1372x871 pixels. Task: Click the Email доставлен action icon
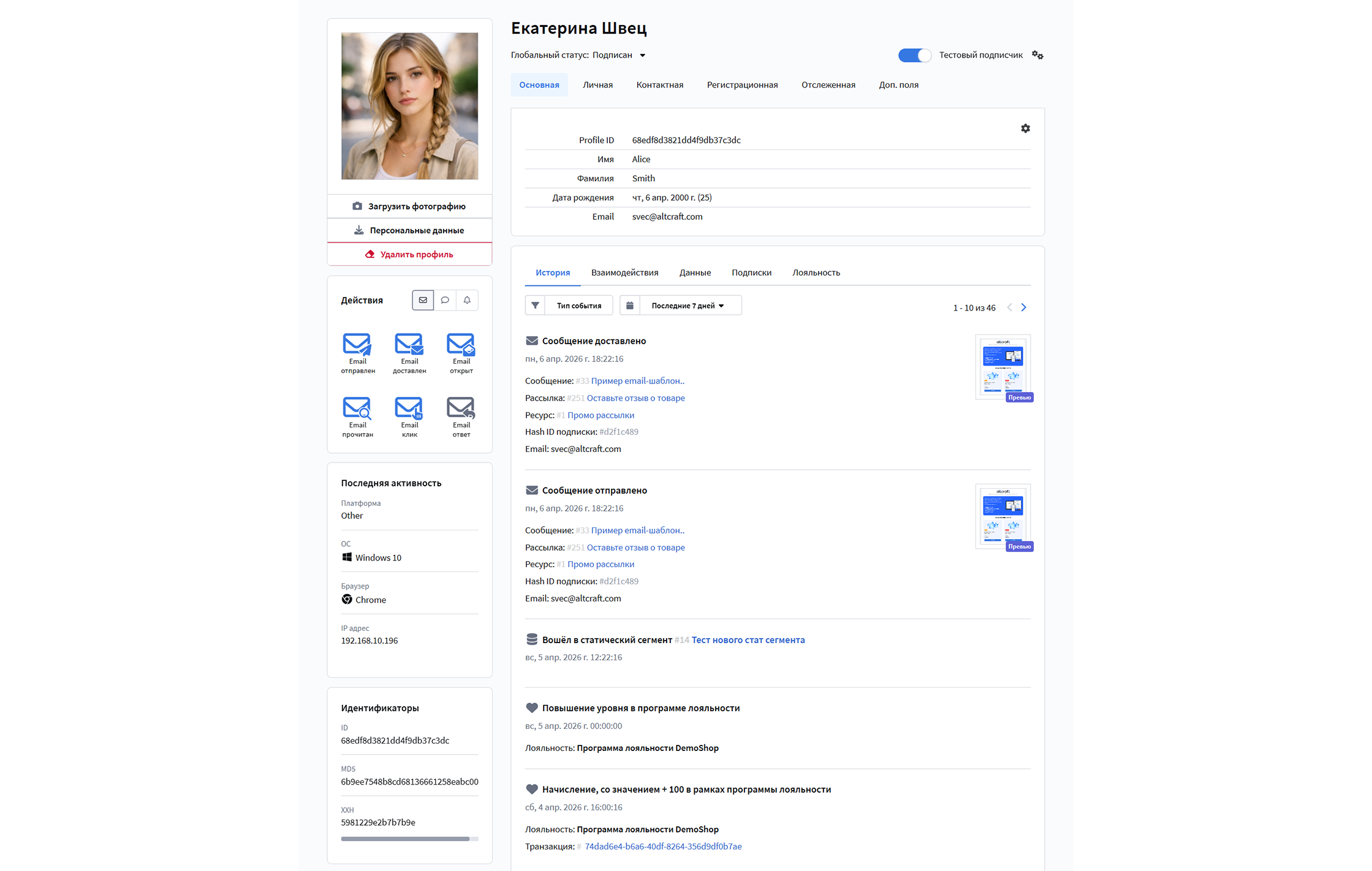(409, 344)
